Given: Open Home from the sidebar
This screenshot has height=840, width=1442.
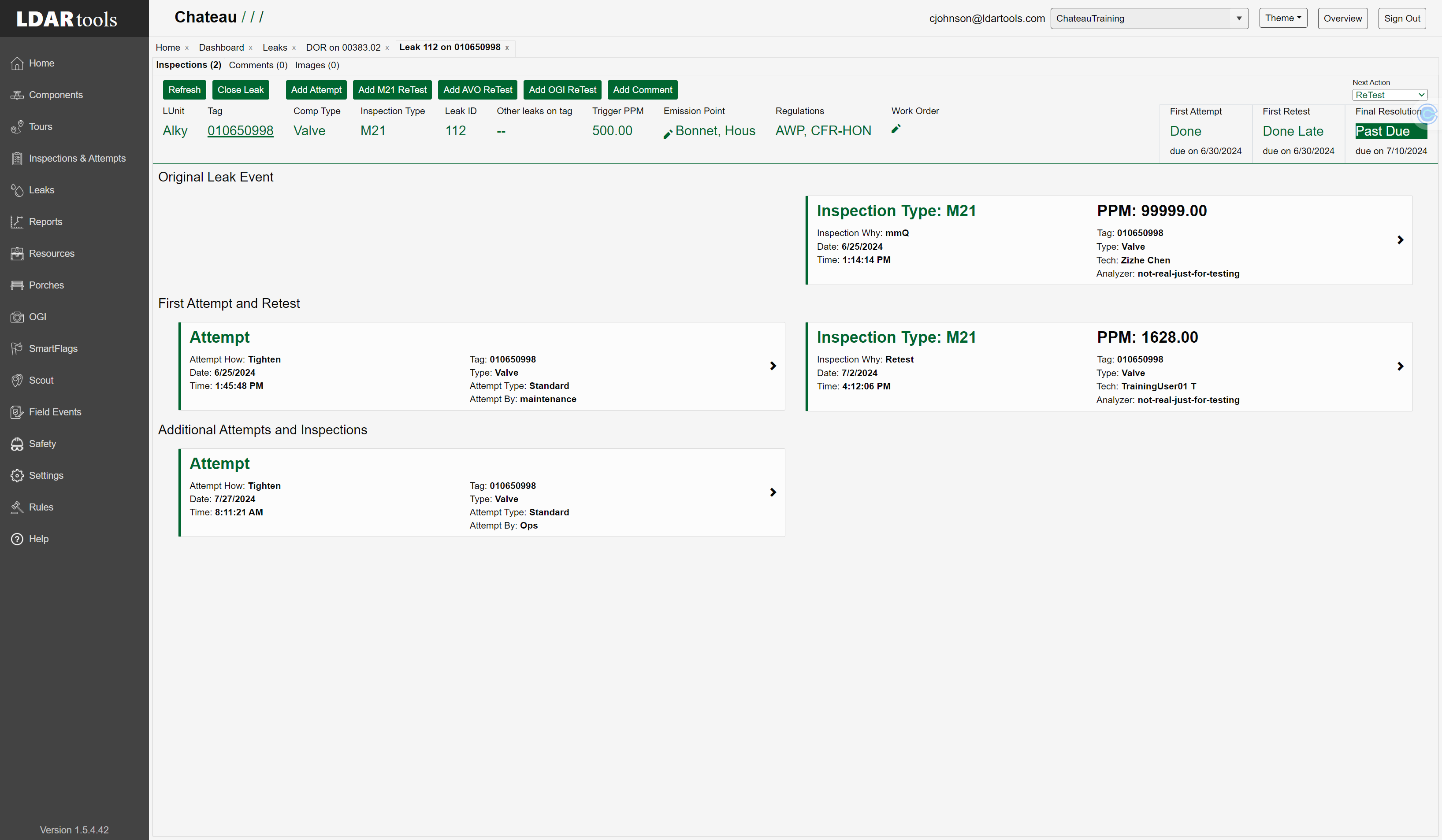Looking at the screenshot, I should 41,63.
